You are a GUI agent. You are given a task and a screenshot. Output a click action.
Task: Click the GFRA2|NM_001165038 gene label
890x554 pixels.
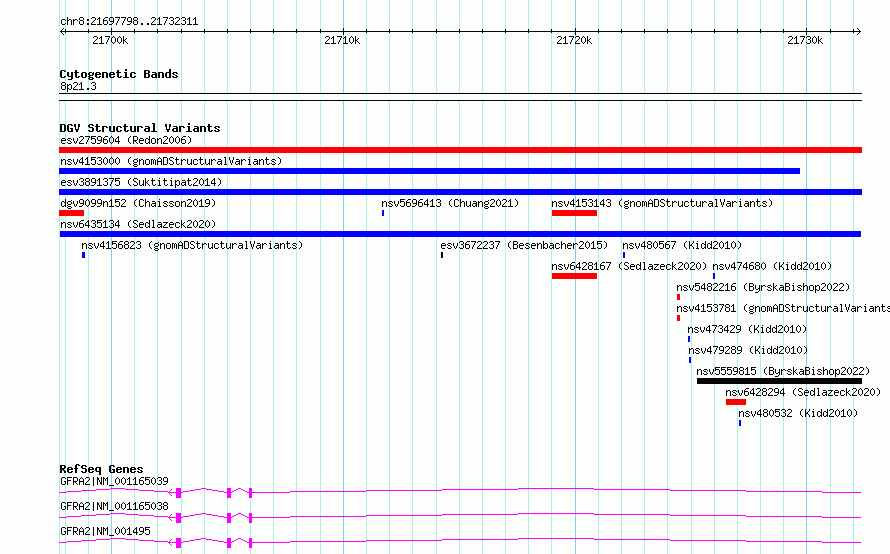[114, 506]
